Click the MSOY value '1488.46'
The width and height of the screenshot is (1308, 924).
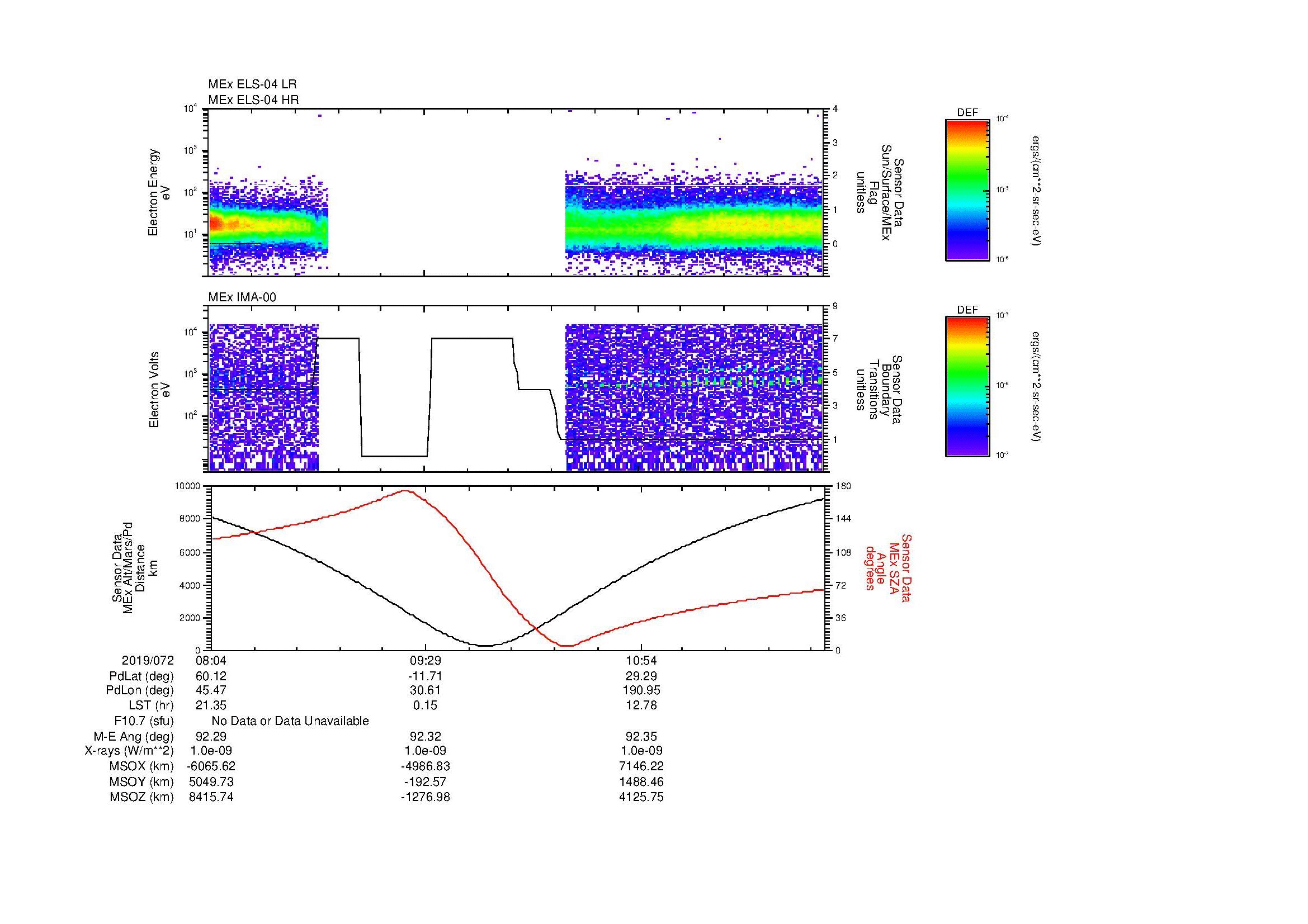coord(641,781)
